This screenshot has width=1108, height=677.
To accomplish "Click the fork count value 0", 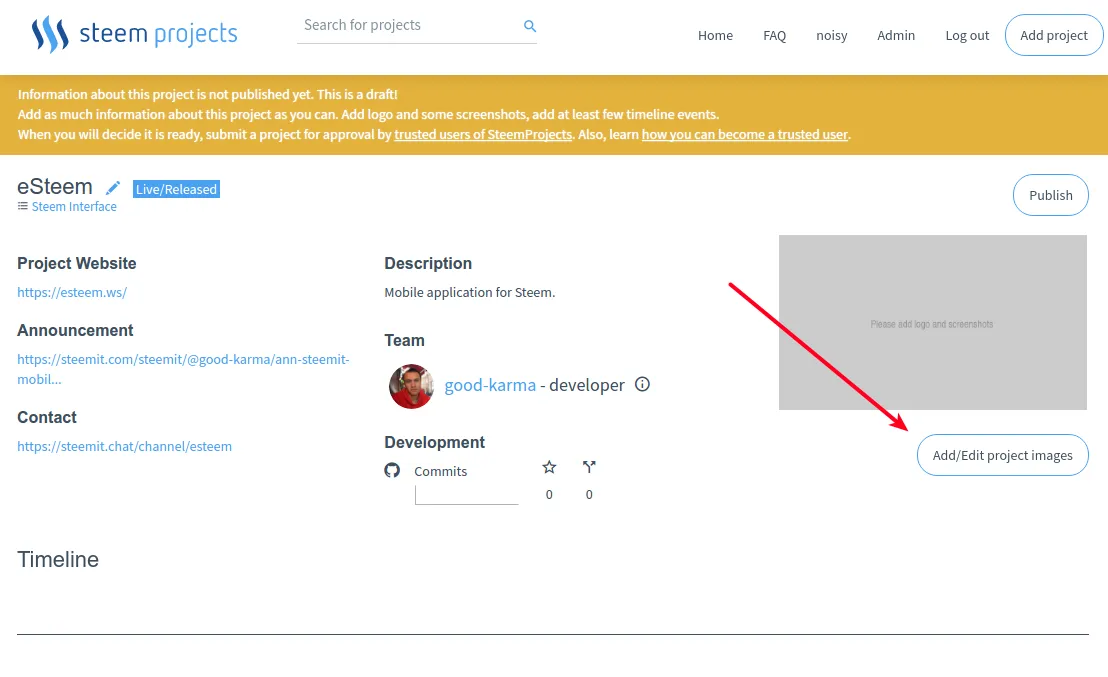I will (589, 495).
